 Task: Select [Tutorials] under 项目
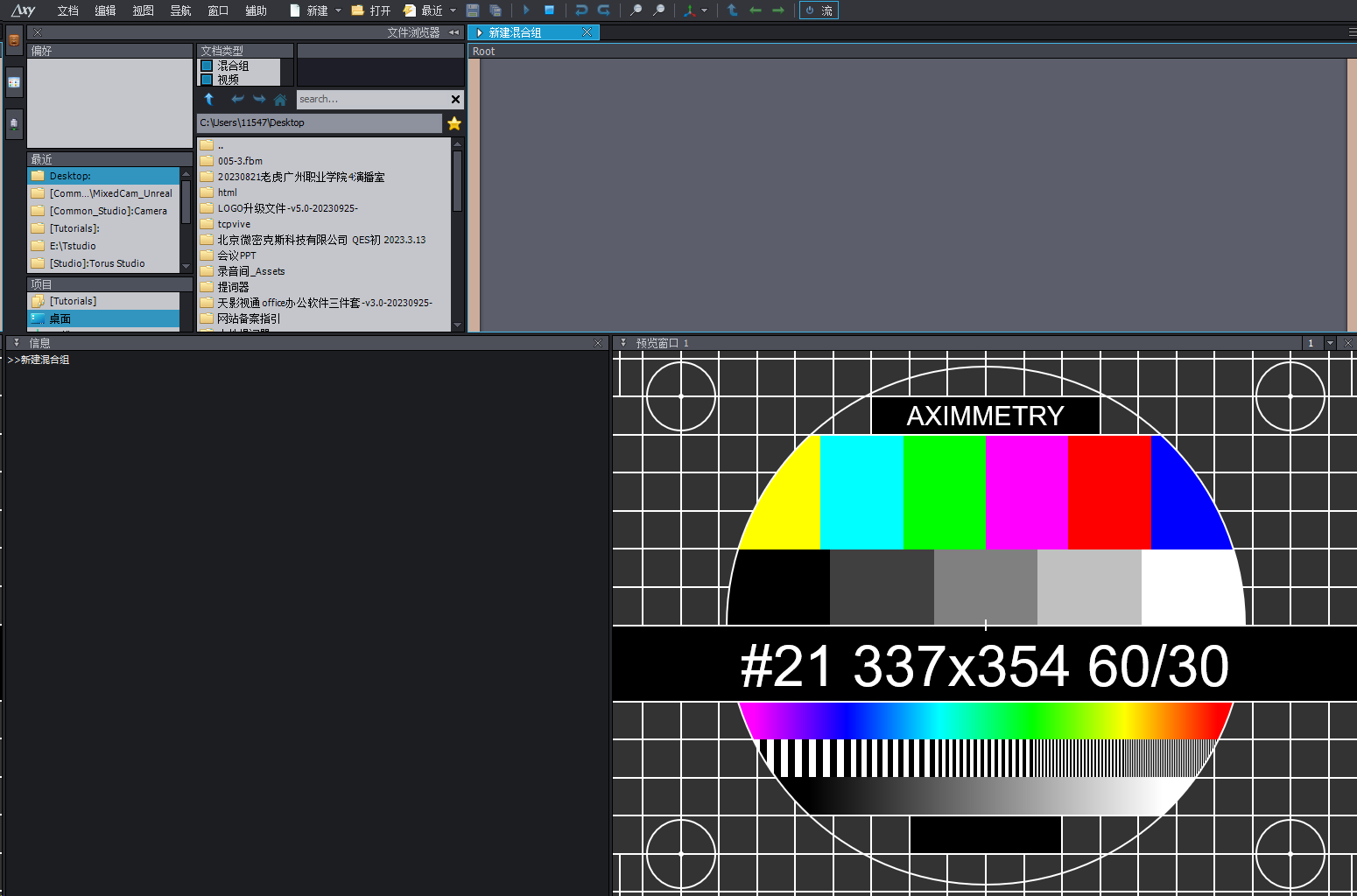coord(103,301)
